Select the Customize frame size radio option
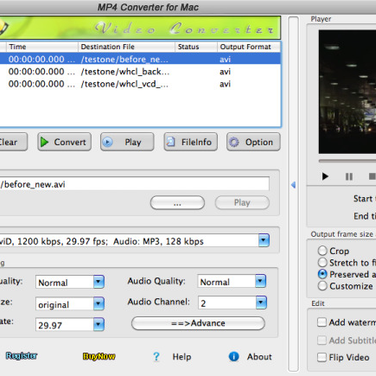 (x=322, y=286)
